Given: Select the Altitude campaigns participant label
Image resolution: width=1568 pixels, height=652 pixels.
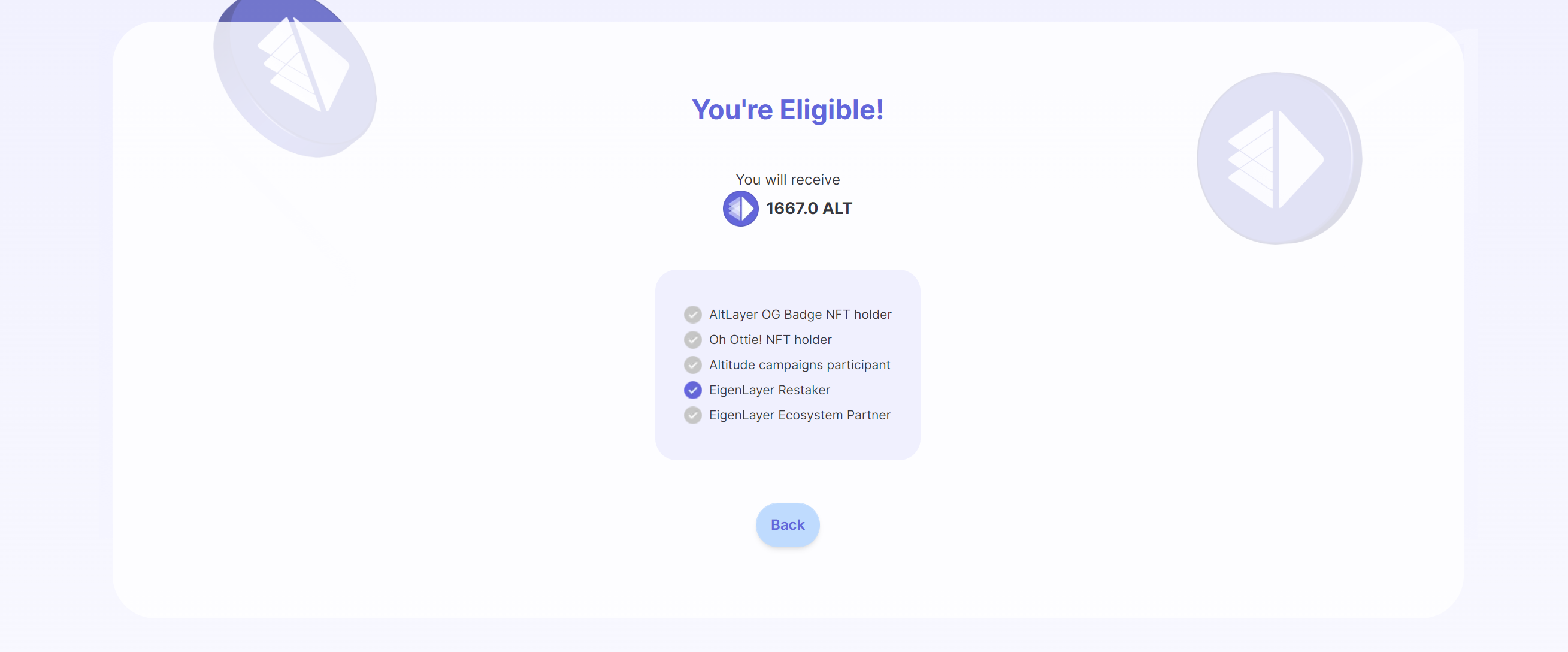Looking at the screenshot, I should (799, 365).
